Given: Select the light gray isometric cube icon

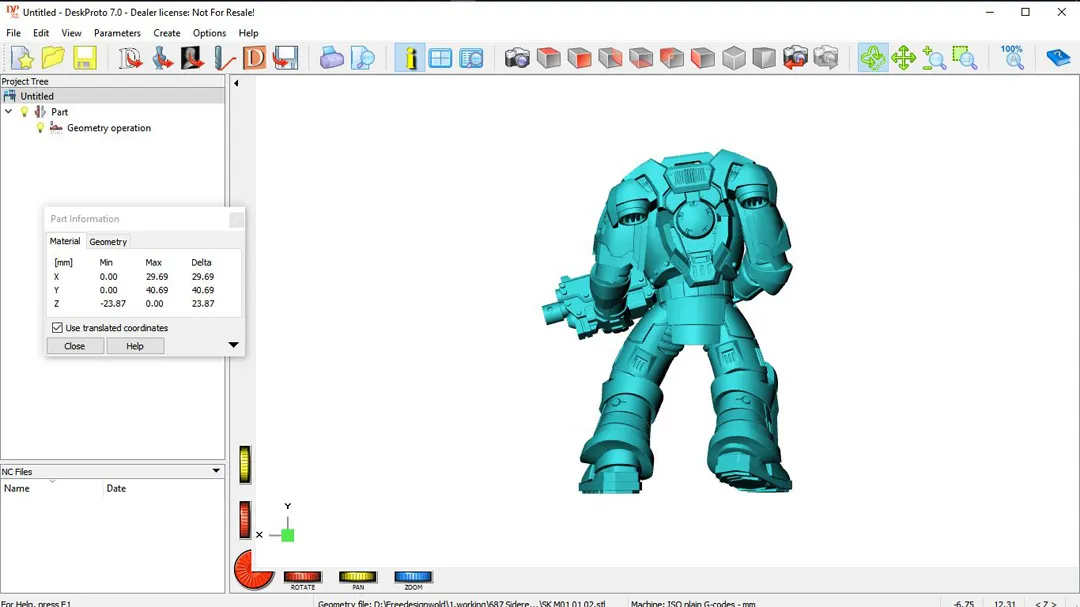Looking at the screenshot, I should pyautogui.click(x=734, y=59).
